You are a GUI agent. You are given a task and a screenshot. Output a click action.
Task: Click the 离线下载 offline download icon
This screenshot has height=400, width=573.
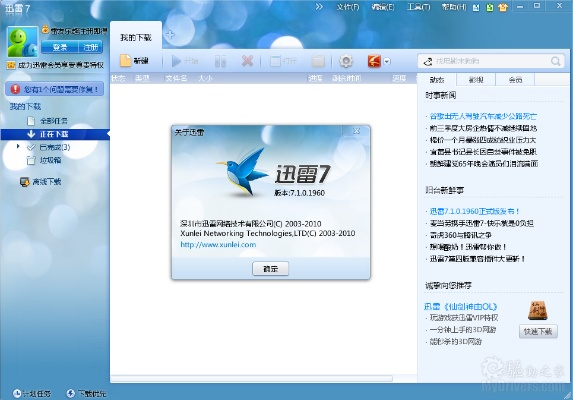(x=24, y=182)
